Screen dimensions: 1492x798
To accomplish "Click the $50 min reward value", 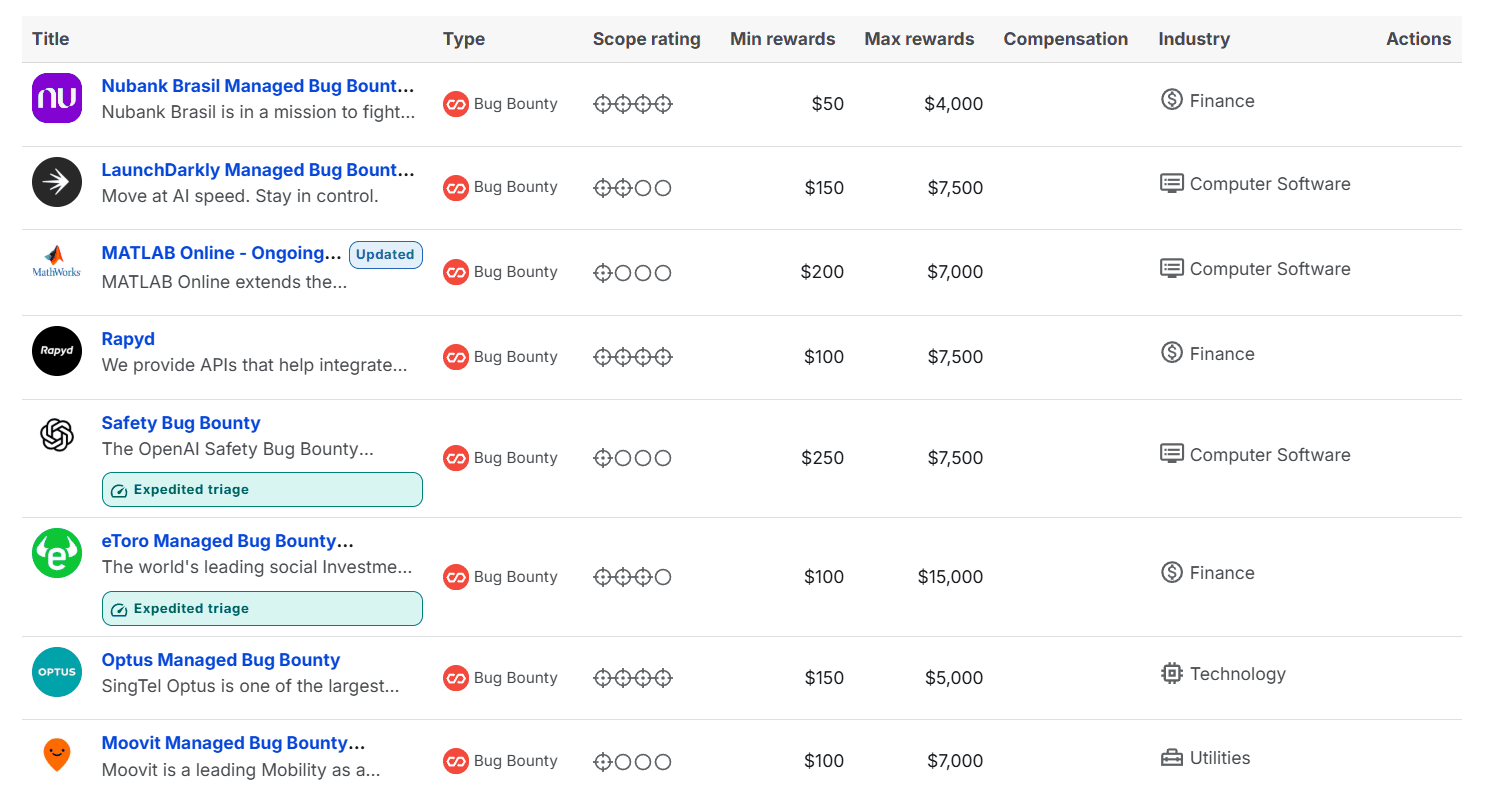I will click(828, 104).
